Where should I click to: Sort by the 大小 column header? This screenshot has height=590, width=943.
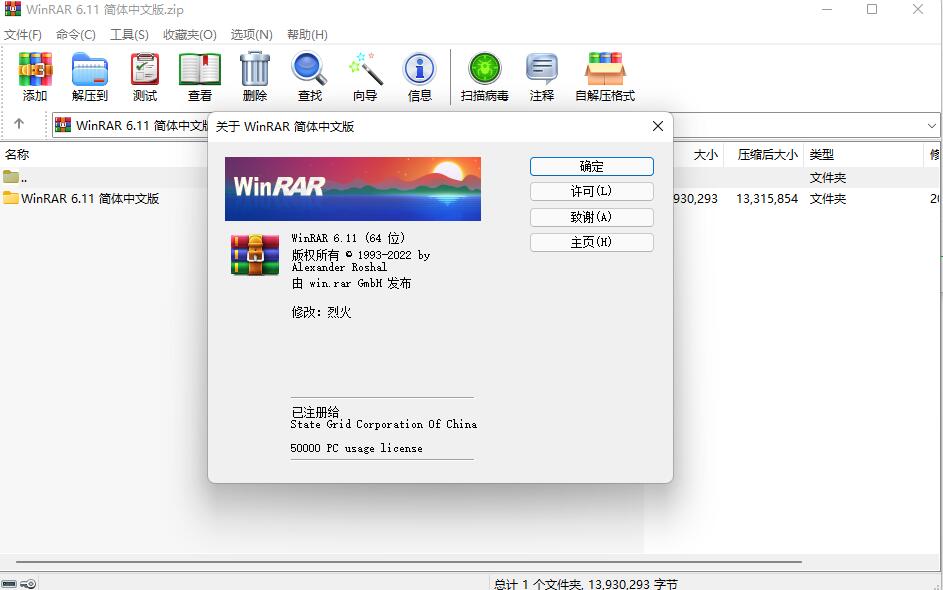click(x=705, y=155)
